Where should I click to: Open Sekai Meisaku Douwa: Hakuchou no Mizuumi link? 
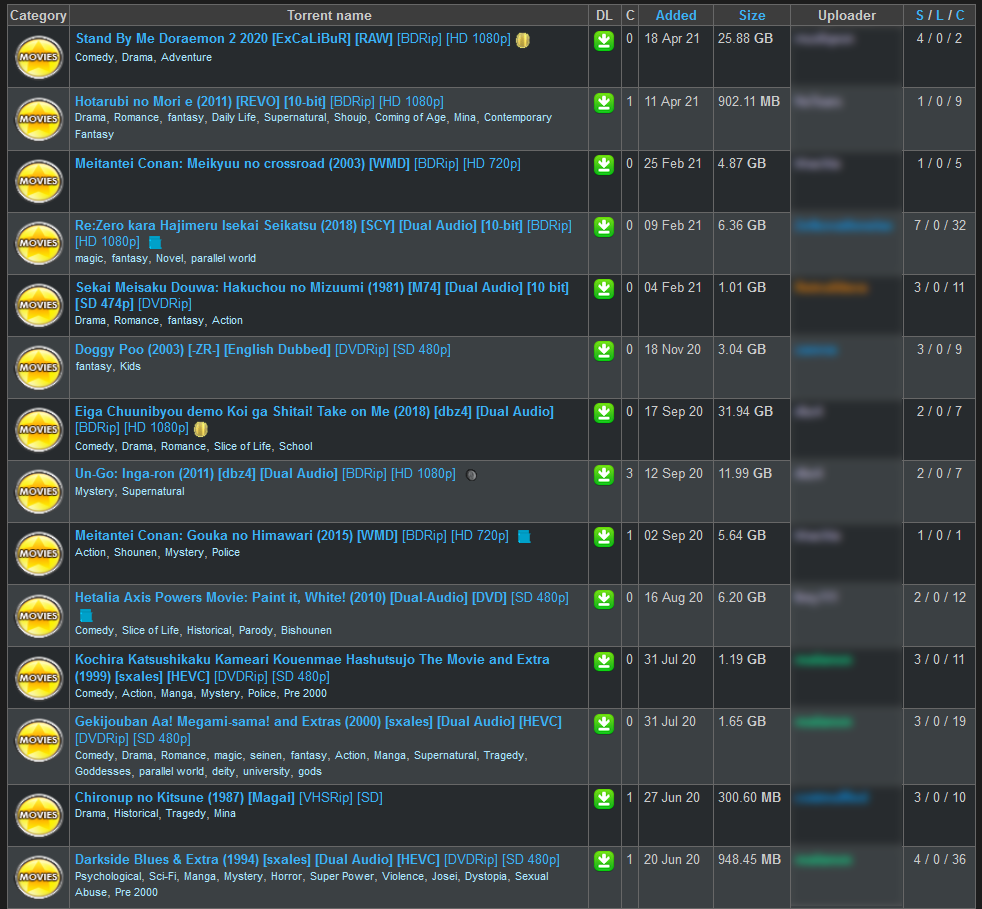pyautogui.click(x=322, y=296)
